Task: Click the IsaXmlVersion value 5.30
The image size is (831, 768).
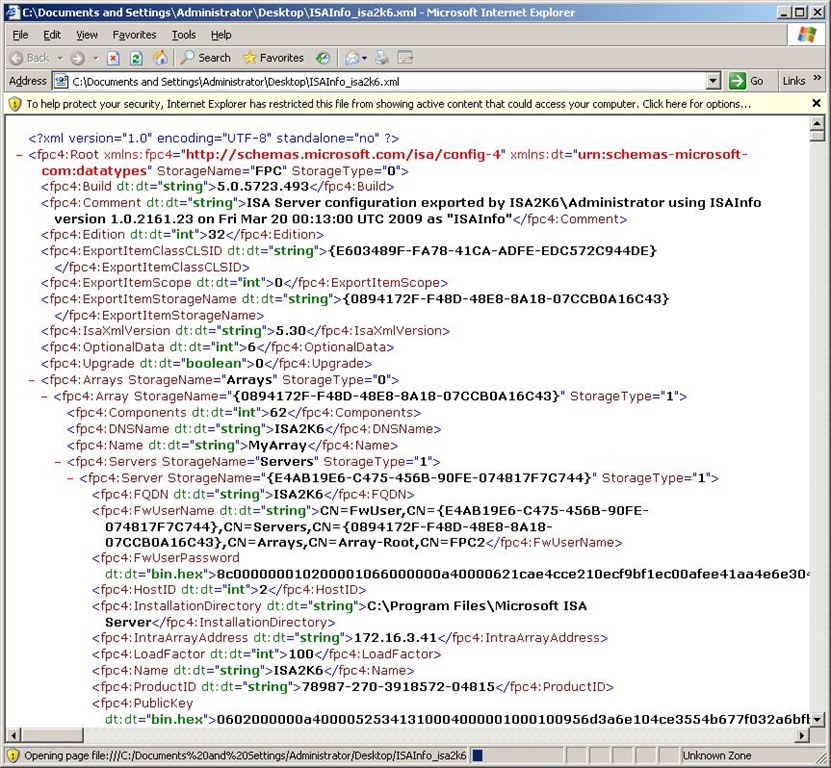Action: (x=291, y=331)
